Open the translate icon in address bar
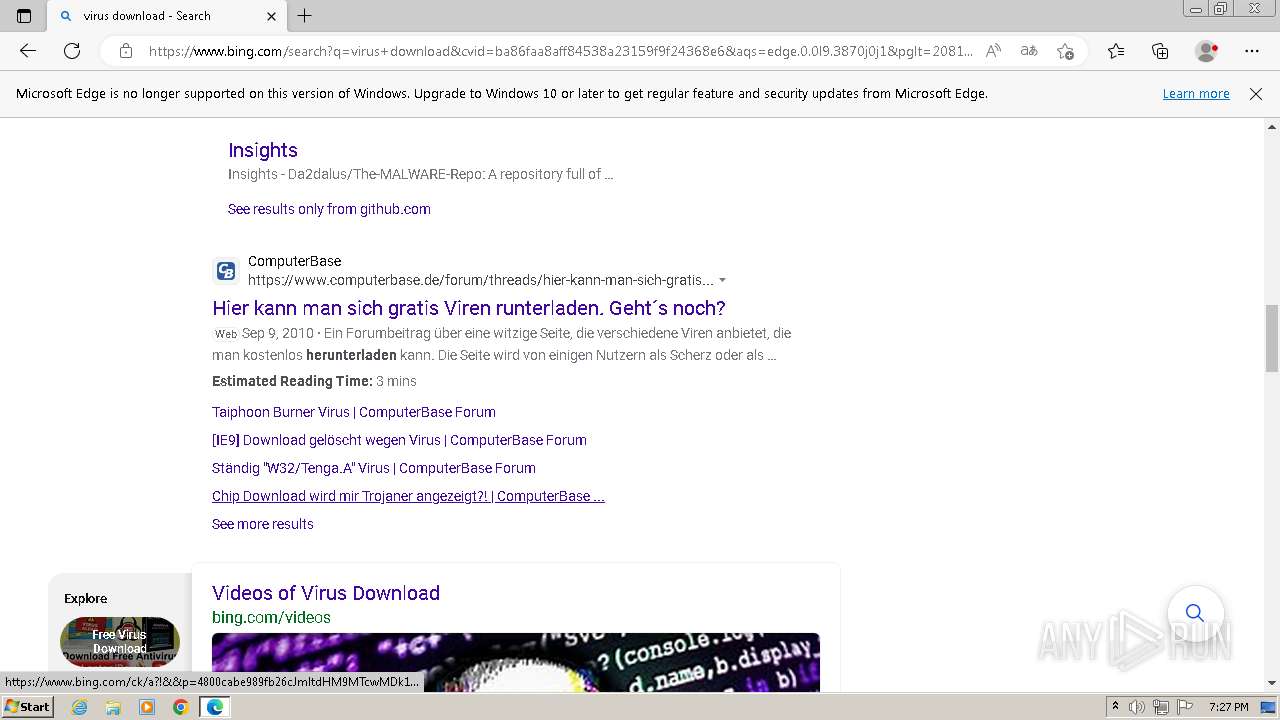Screen dimensions: 1280x720 point(1029,51)
